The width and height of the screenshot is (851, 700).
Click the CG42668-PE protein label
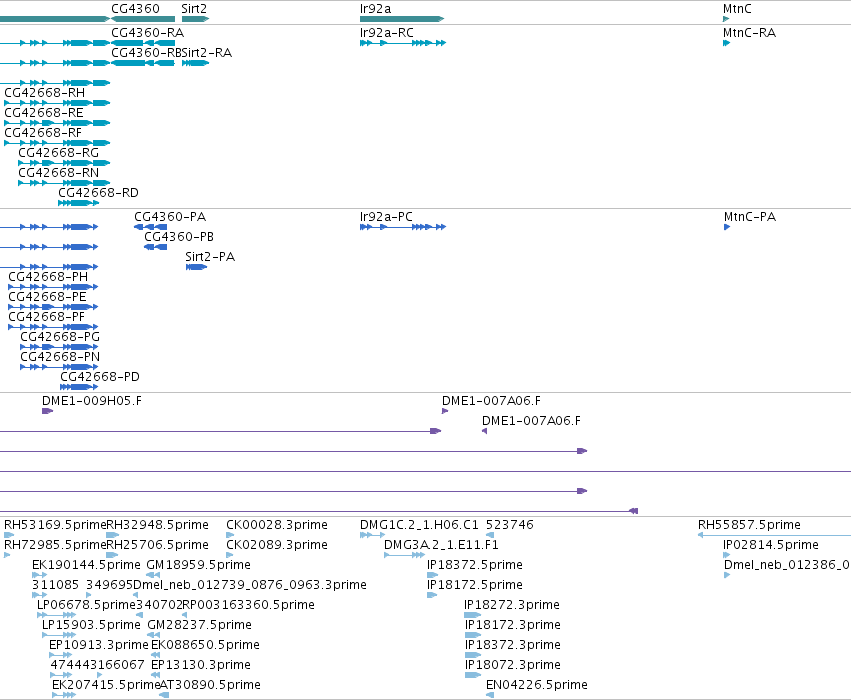click(47, 297)
